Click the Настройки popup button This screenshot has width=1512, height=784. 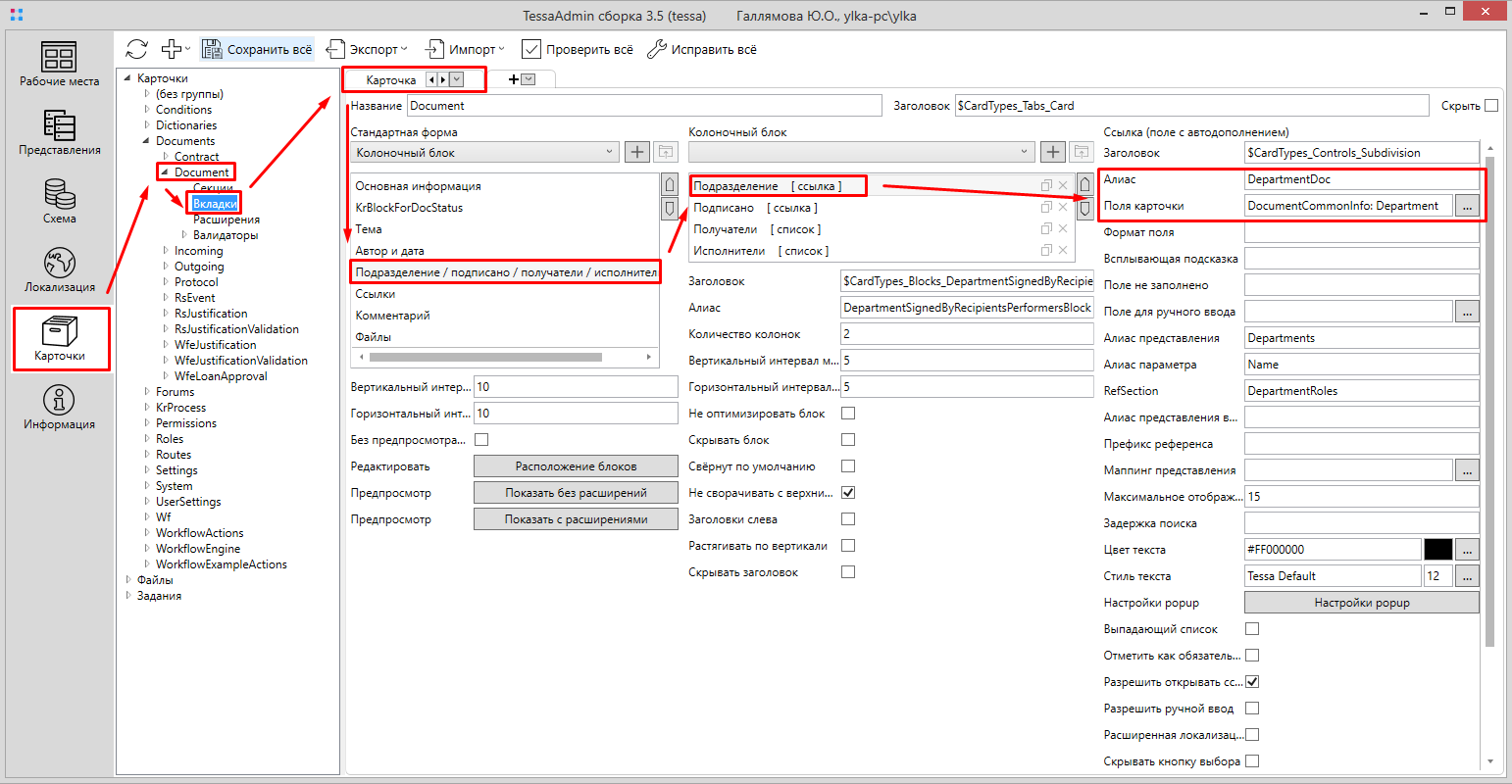click(1361, 603)
